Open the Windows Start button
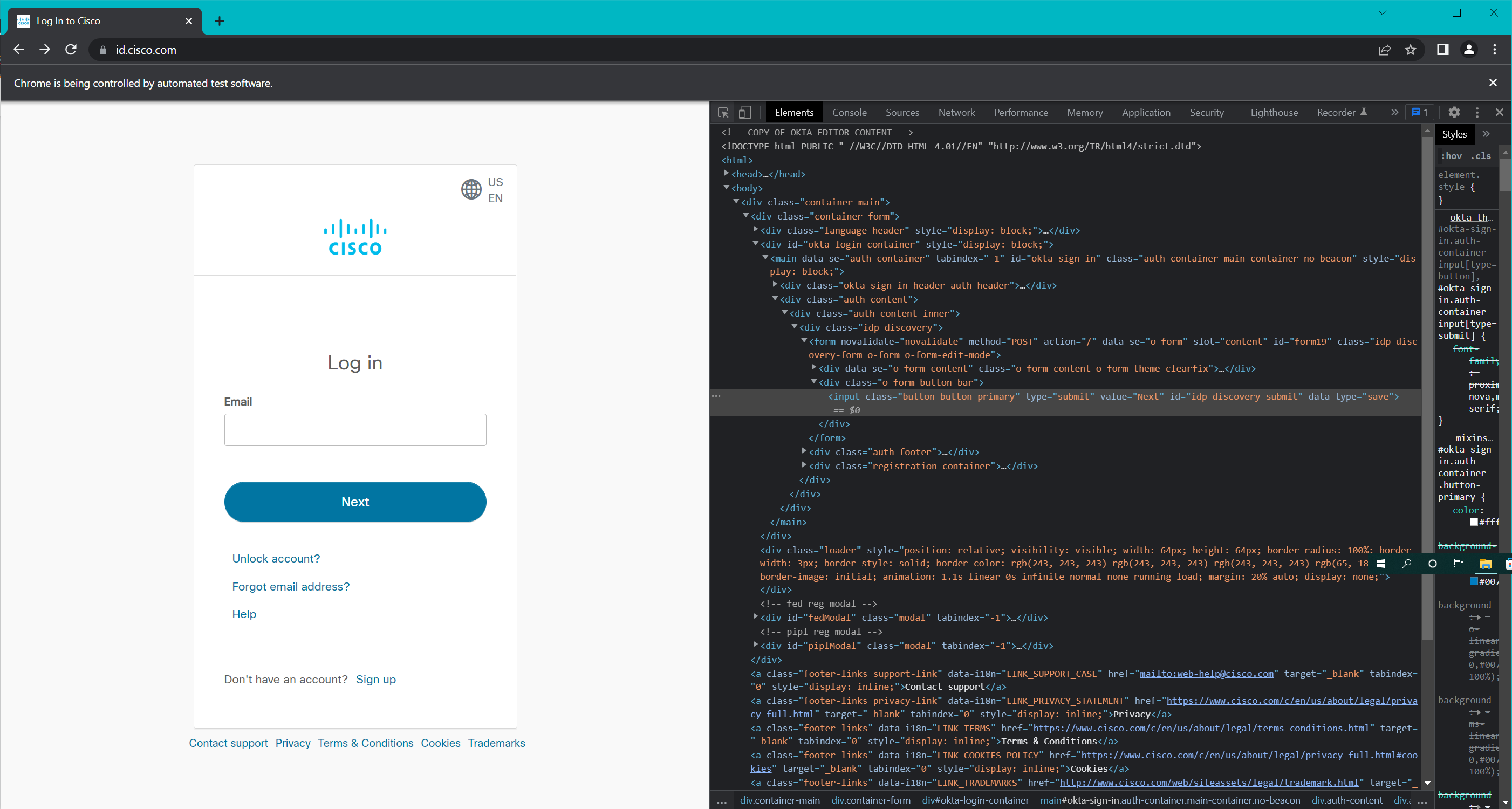The image size is (1512, 809). click(x=1381, y=564)
